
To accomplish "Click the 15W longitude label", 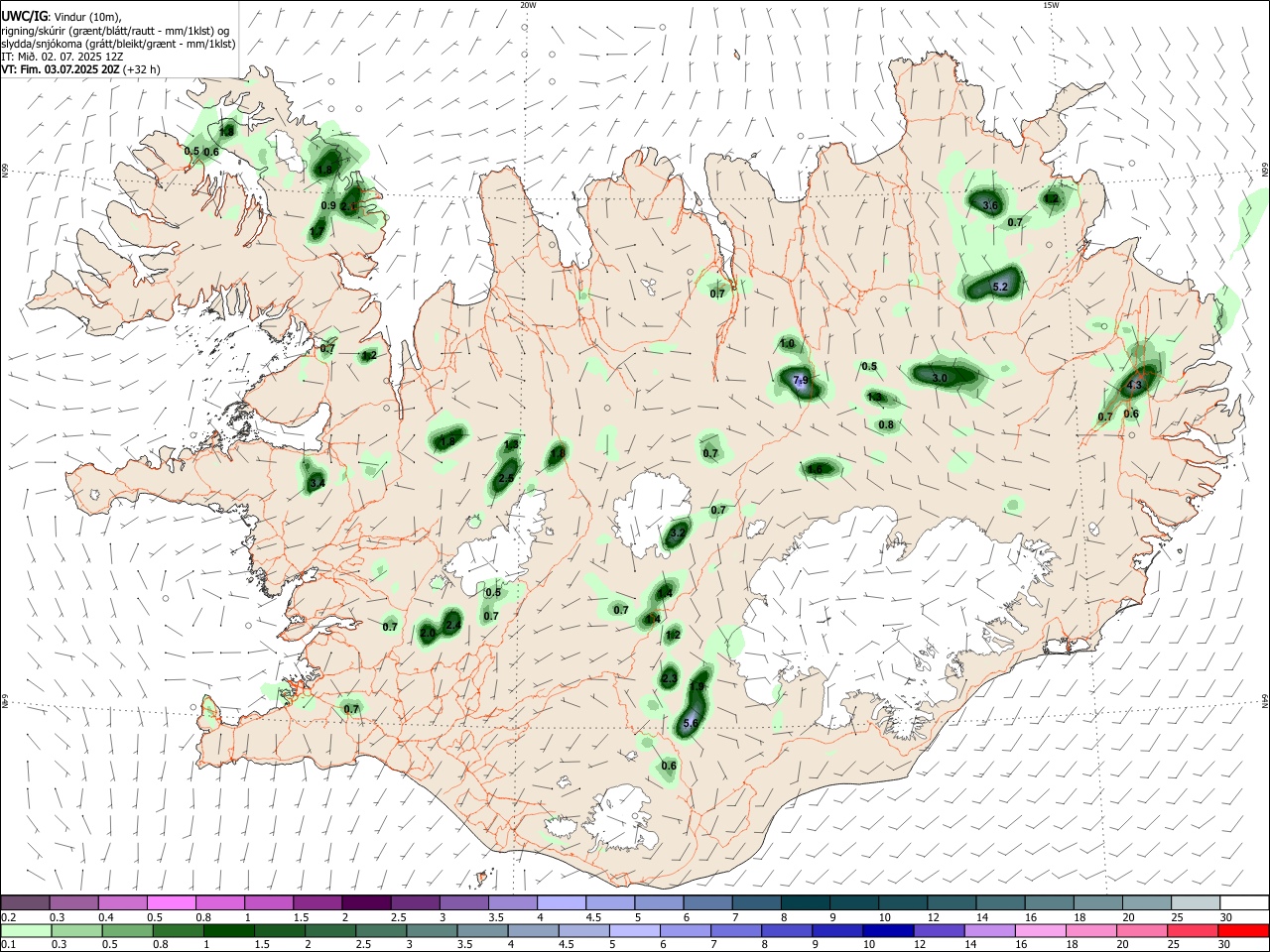I will pos(1051,5).
